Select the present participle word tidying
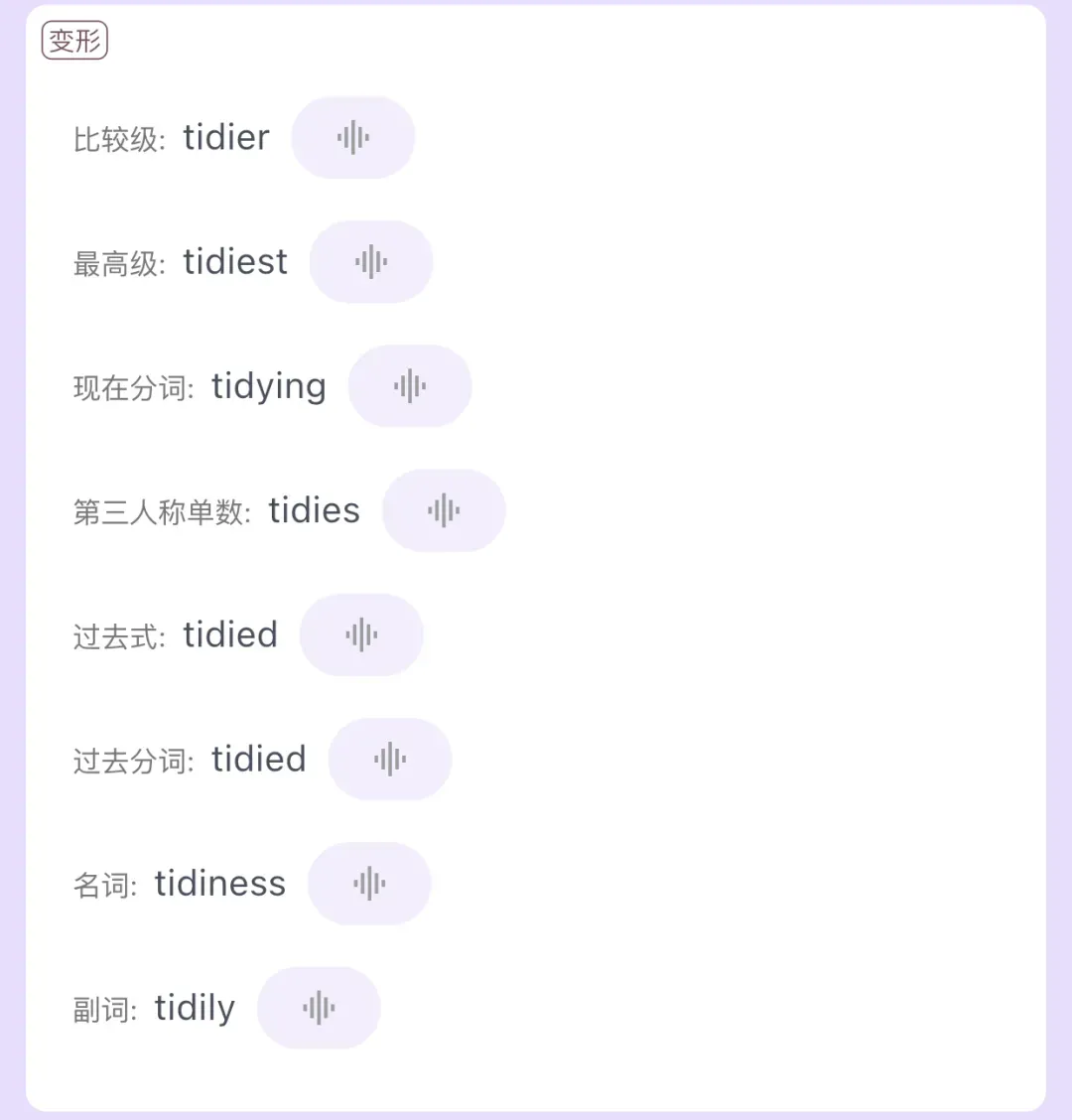Viewport: 1072px width, 1120px height. pyautogui.click(x=269, y=387)
